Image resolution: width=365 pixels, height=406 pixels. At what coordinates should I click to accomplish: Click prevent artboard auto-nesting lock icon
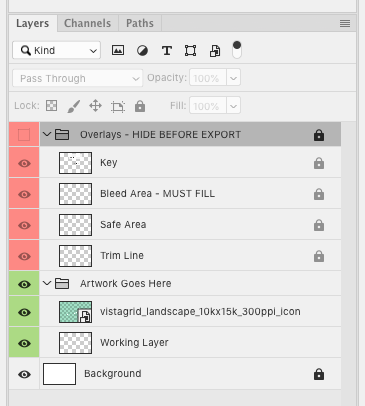pyautogui.click(x=118, y=106)
